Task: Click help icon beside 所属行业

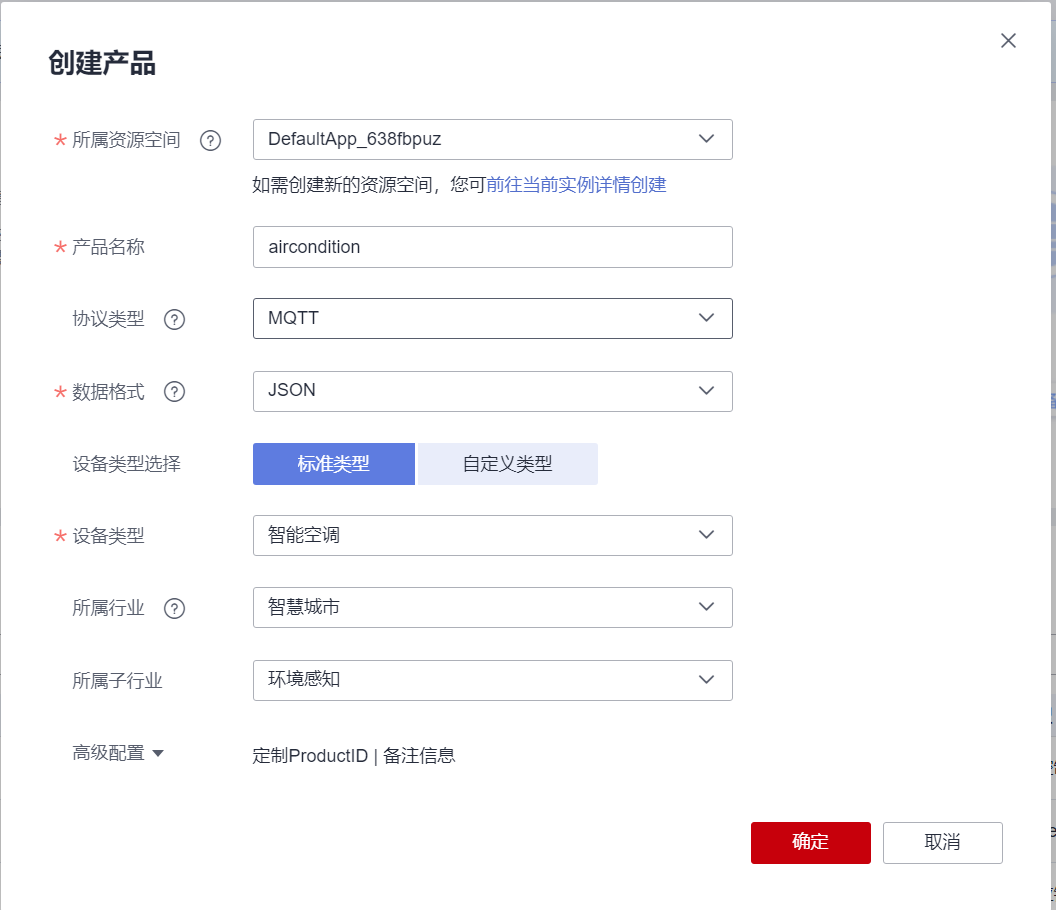Action: (174, 608)
